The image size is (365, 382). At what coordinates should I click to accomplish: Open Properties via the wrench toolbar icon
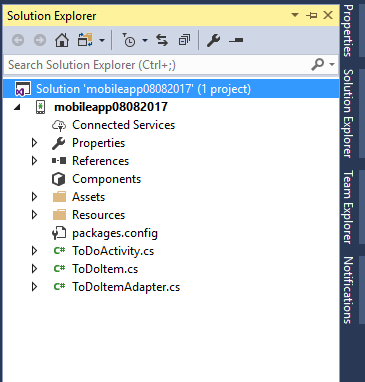pos(213,40)
